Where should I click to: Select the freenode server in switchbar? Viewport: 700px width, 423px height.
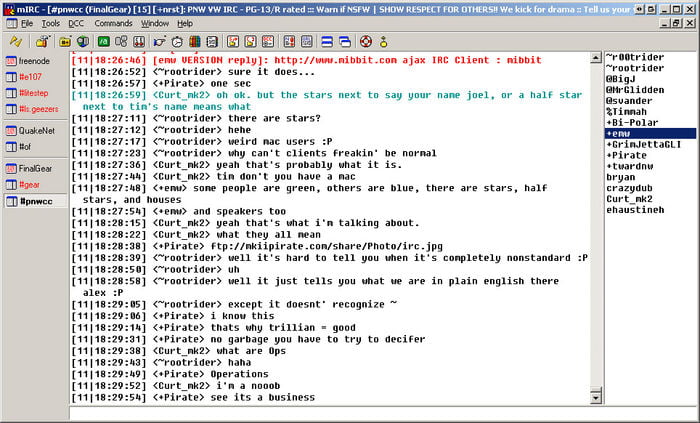click(32, 61)
